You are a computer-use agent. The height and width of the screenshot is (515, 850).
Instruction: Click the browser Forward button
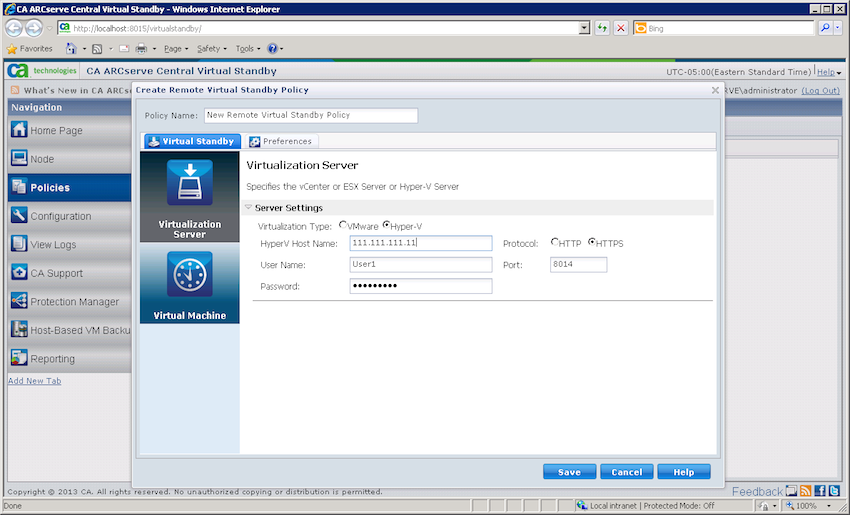coord(34,28)
